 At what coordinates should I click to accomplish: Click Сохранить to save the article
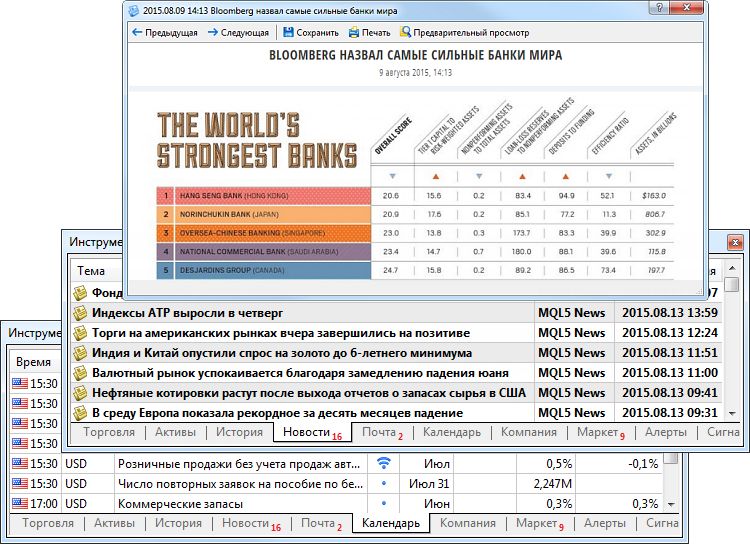tap(311, 33)
